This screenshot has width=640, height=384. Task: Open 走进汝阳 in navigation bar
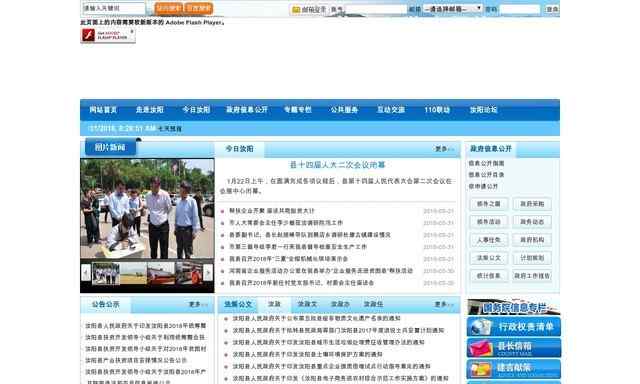tap(150, 110)
